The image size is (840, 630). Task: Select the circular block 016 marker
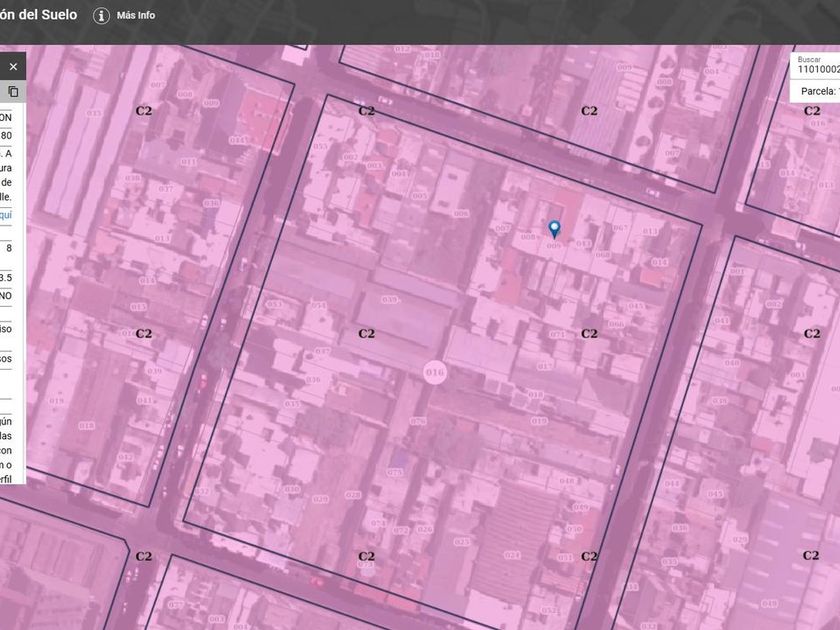(x=434, y=373)
